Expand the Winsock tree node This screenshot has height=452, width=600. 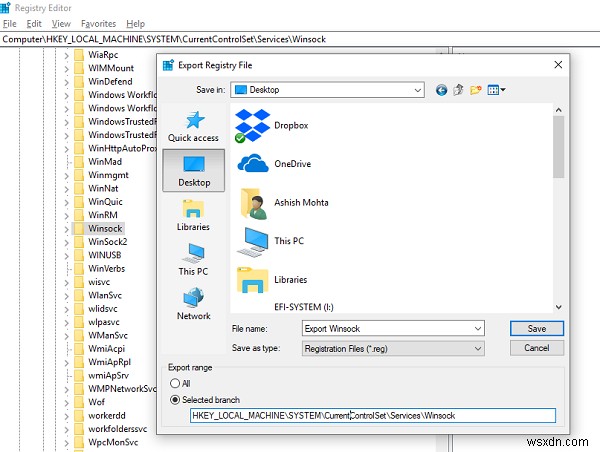point(67,229)
